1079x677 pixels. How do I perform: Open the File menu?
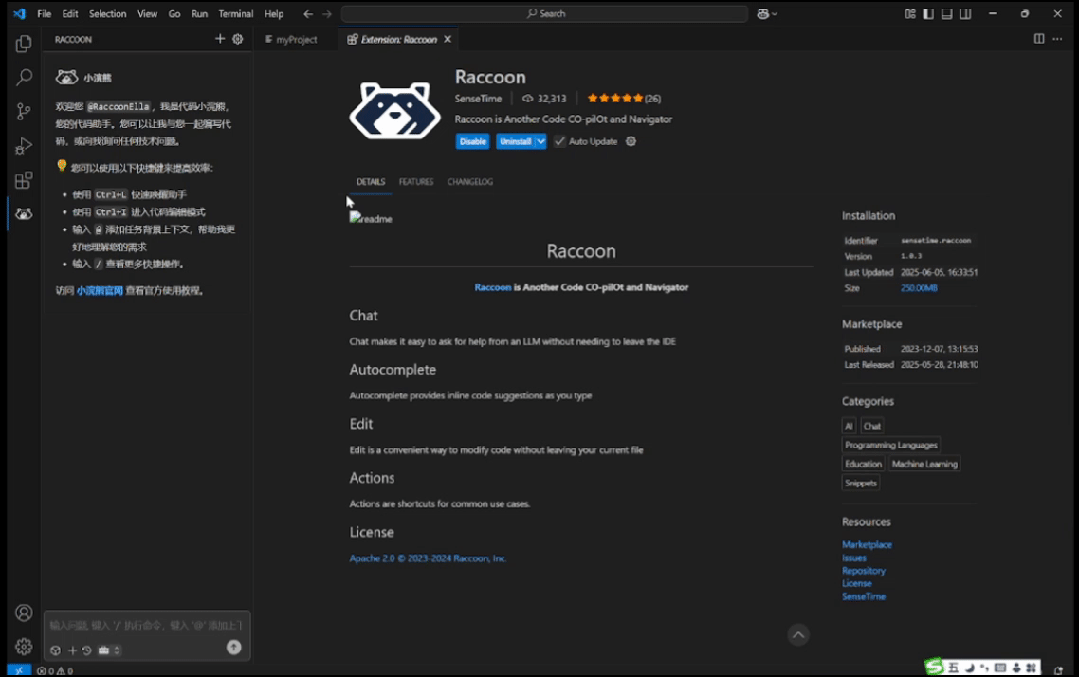pyautogui.click(x=44, y=14)
